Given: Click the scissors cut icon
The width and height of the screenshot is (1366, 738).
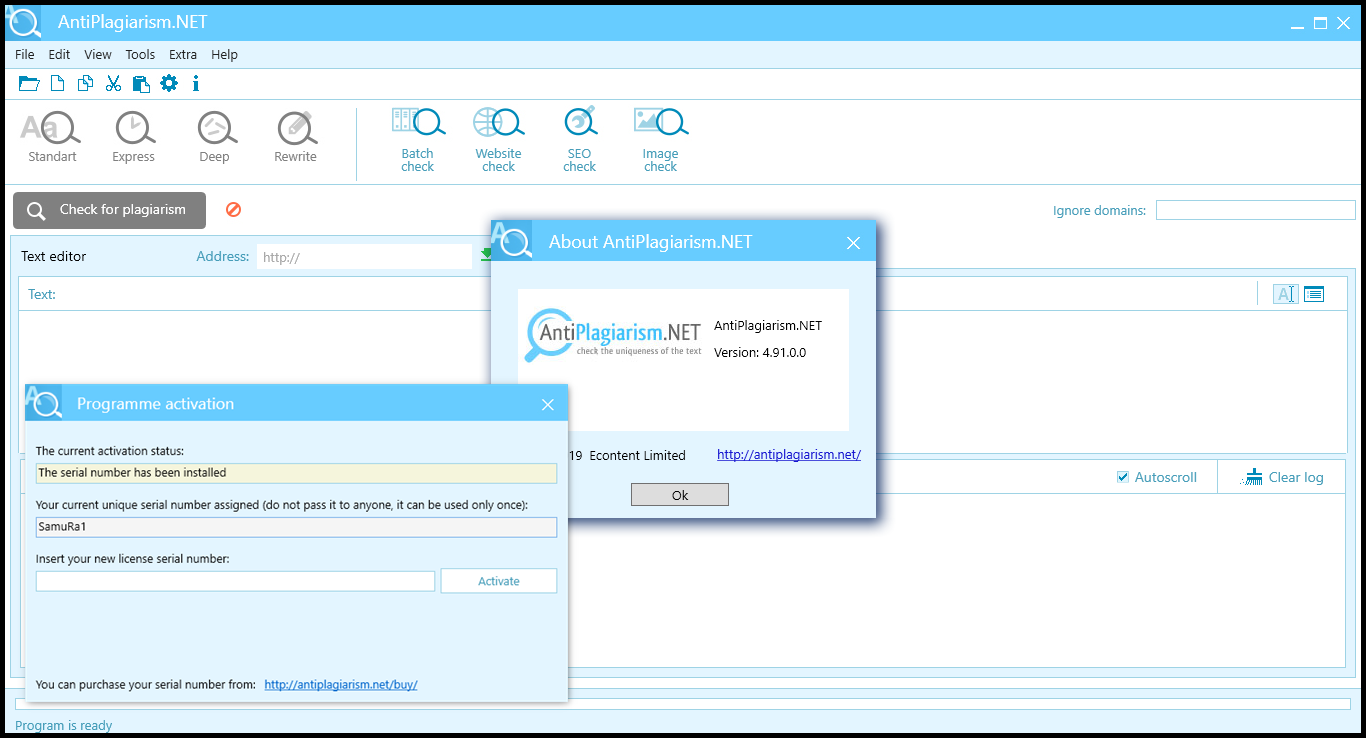Looking at the screenshot, I should (x=113, y=83).
